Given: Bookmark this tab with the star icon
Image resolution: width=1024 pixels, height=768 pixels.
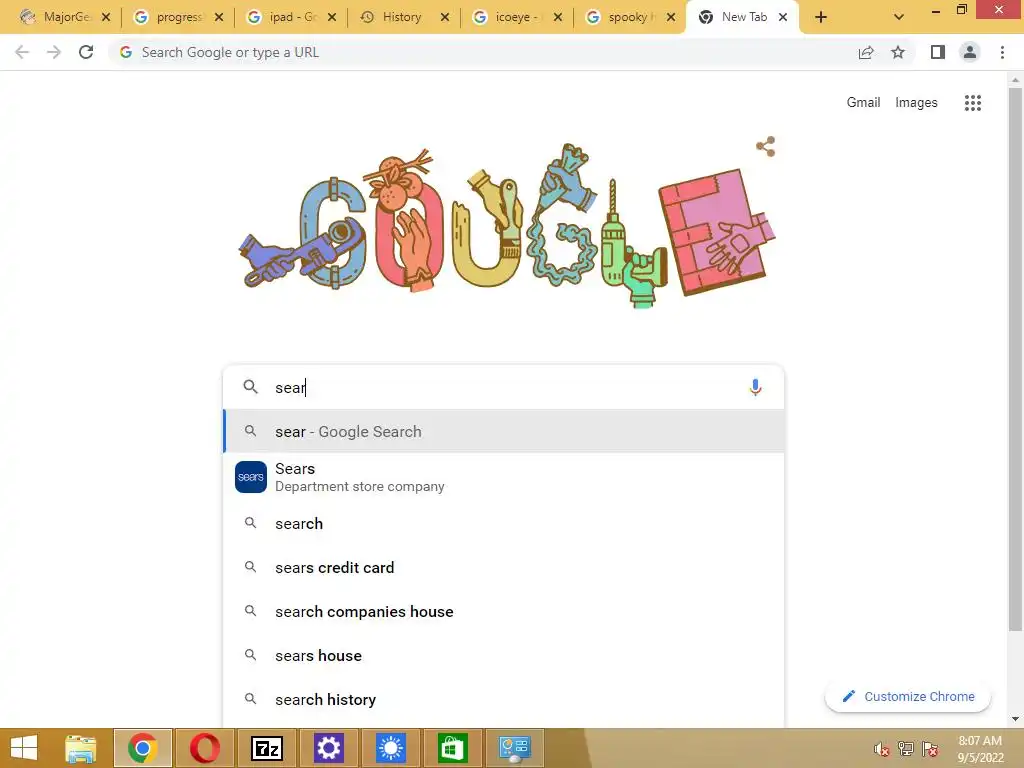Looking at the screenshot, I should pyautogui.click(x=898, y=52).
